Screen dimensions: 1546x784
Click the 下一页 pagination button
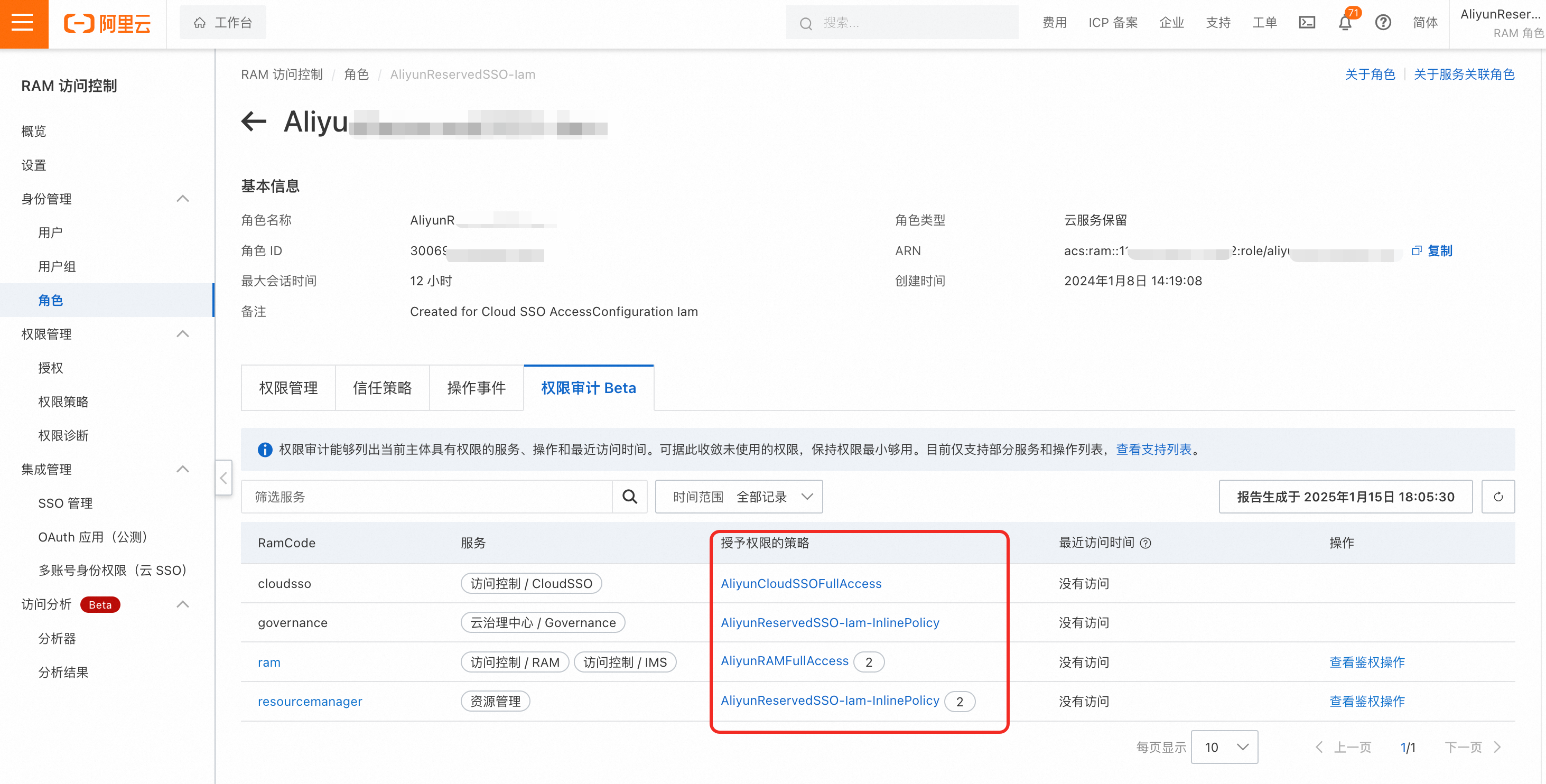click(1472, 748)
